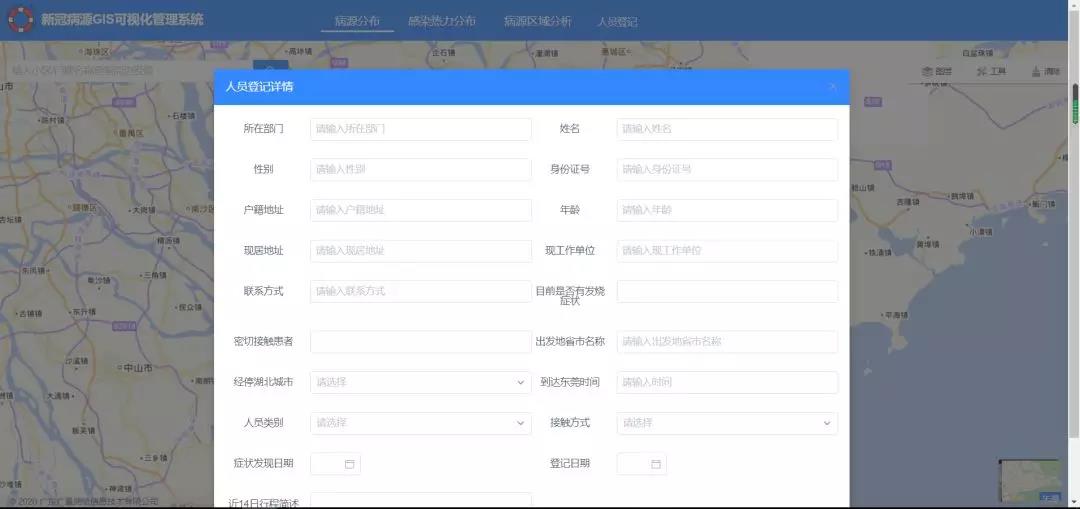Viewport: 1080px width, 509px height.
Task: Switch to the 病源分布 tab
Action: click(357, 21)
